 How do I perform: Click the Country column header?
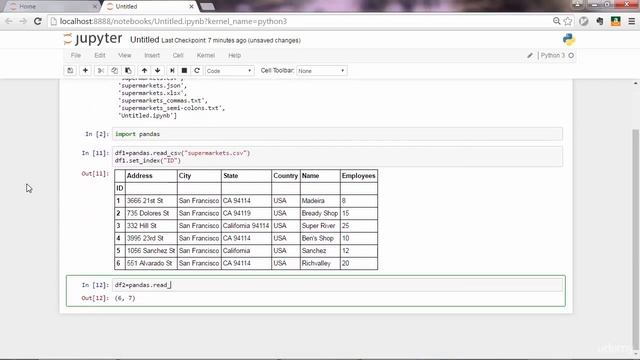pyautogui.click(x=285, y=176)
